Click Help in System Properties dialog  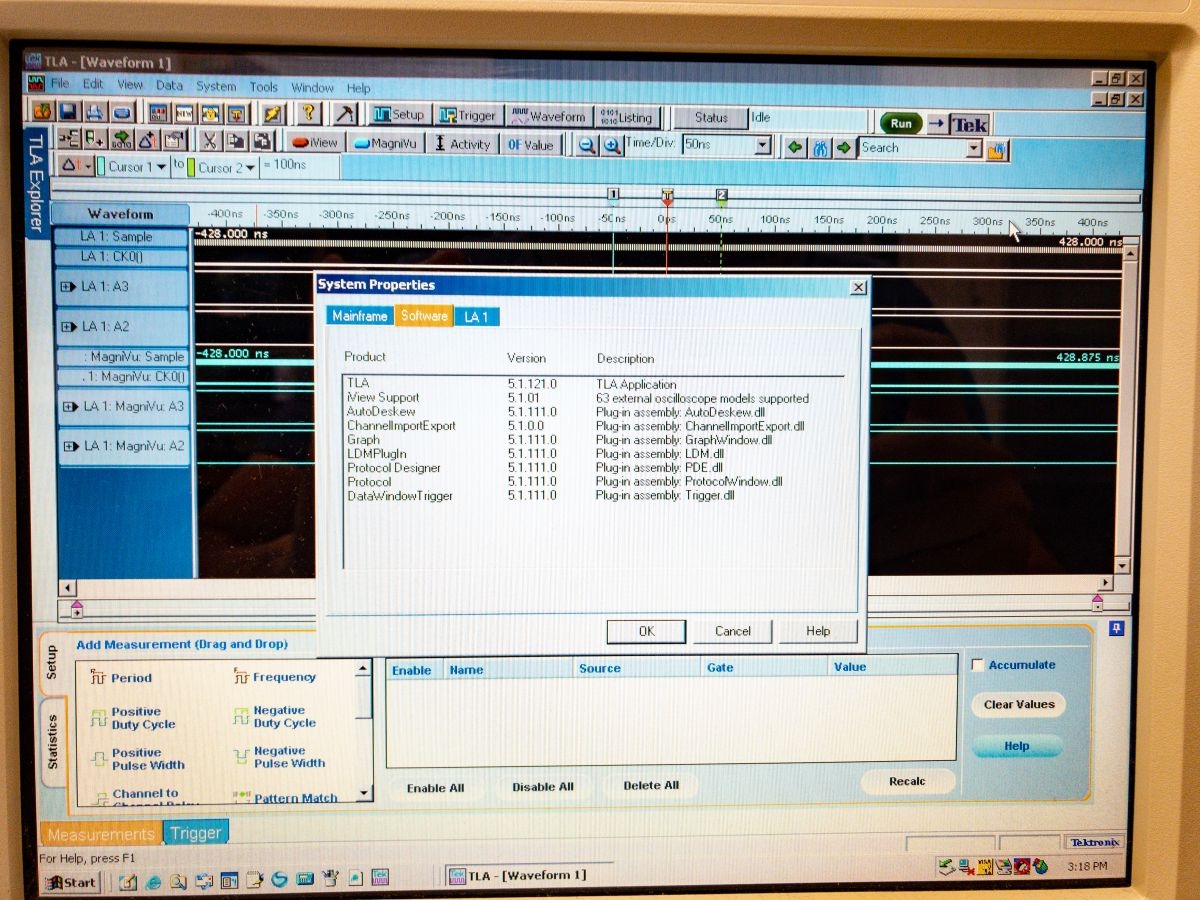(x=818, y=631)
